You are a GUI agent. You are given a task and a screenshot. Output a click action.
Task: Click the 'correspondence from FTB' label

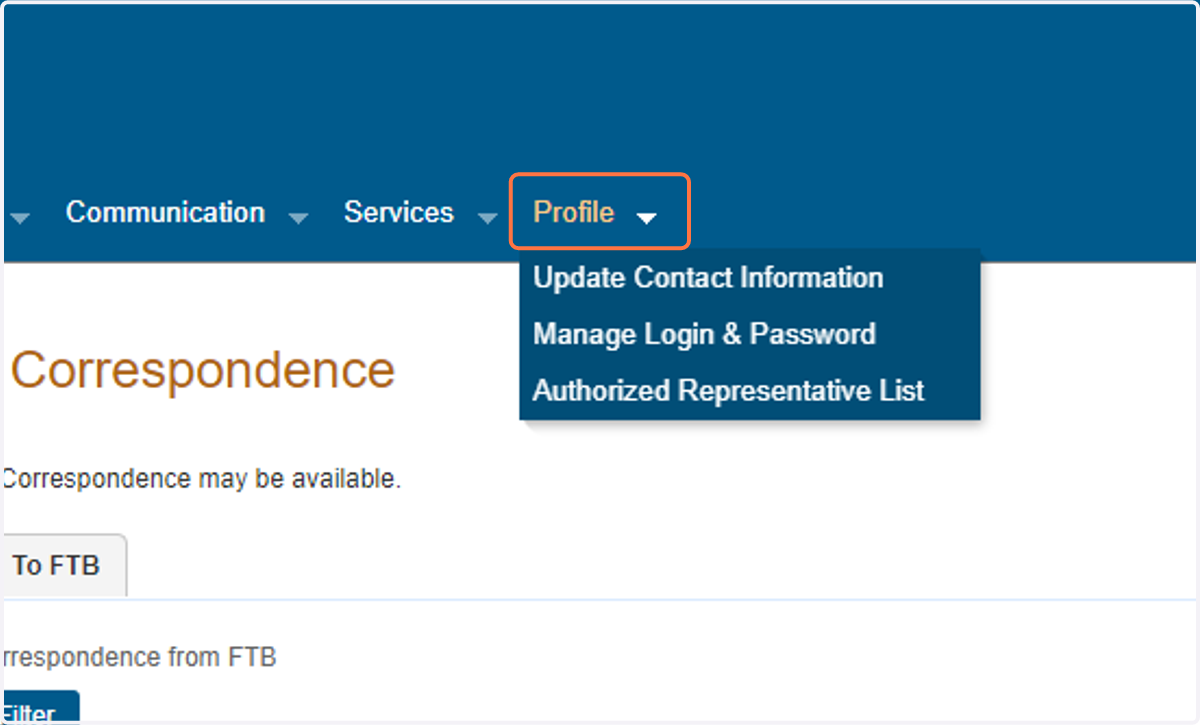coord(138,657)
